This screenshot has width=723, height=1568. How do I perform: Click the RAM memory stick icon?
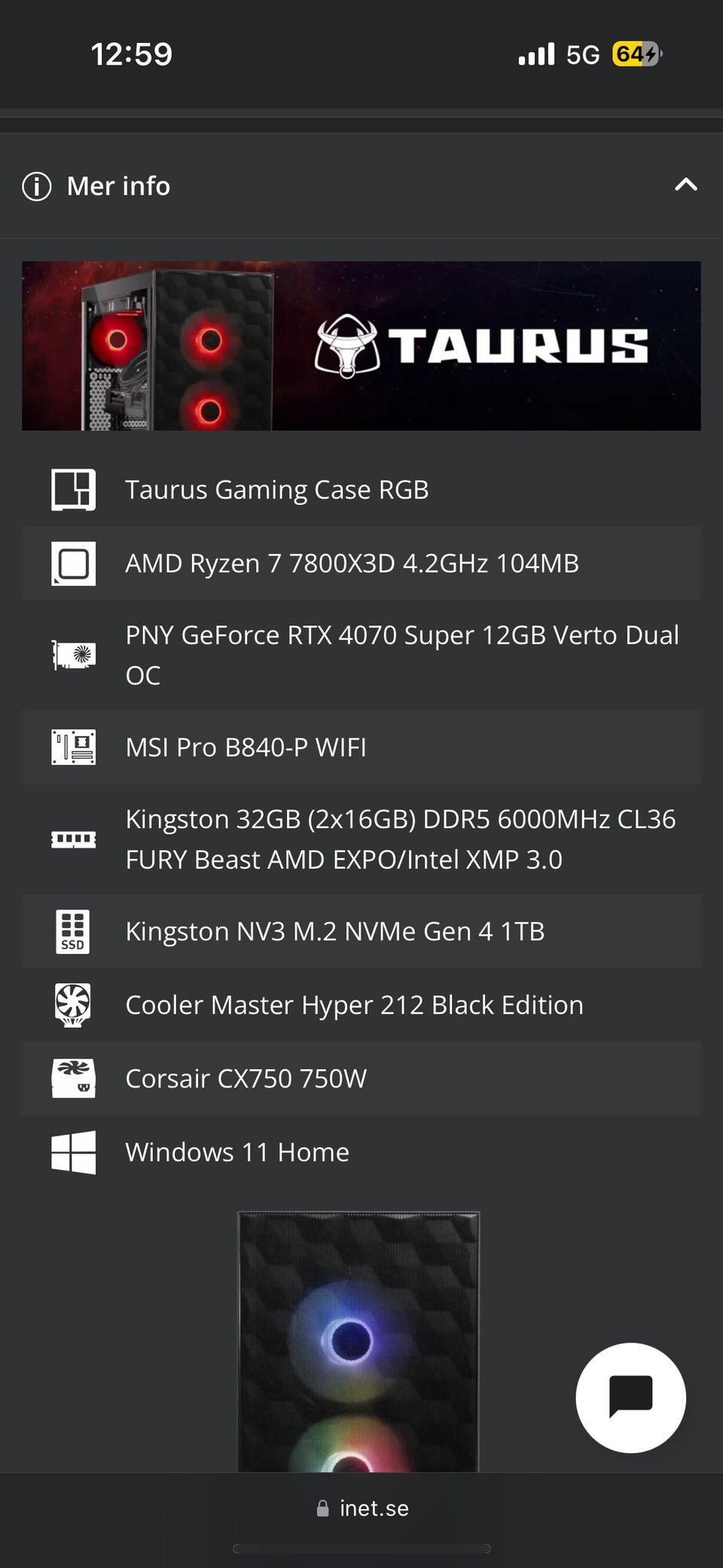click(x=73, y=839)
